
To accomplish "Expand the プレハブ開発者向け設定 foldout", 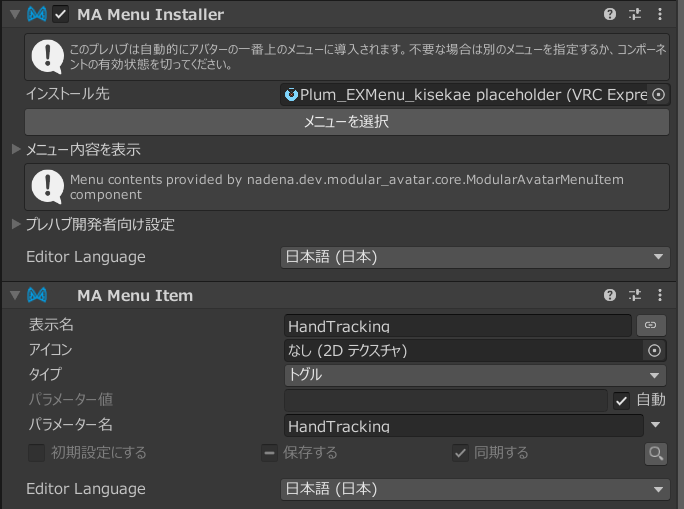I will tap(16, 224).
